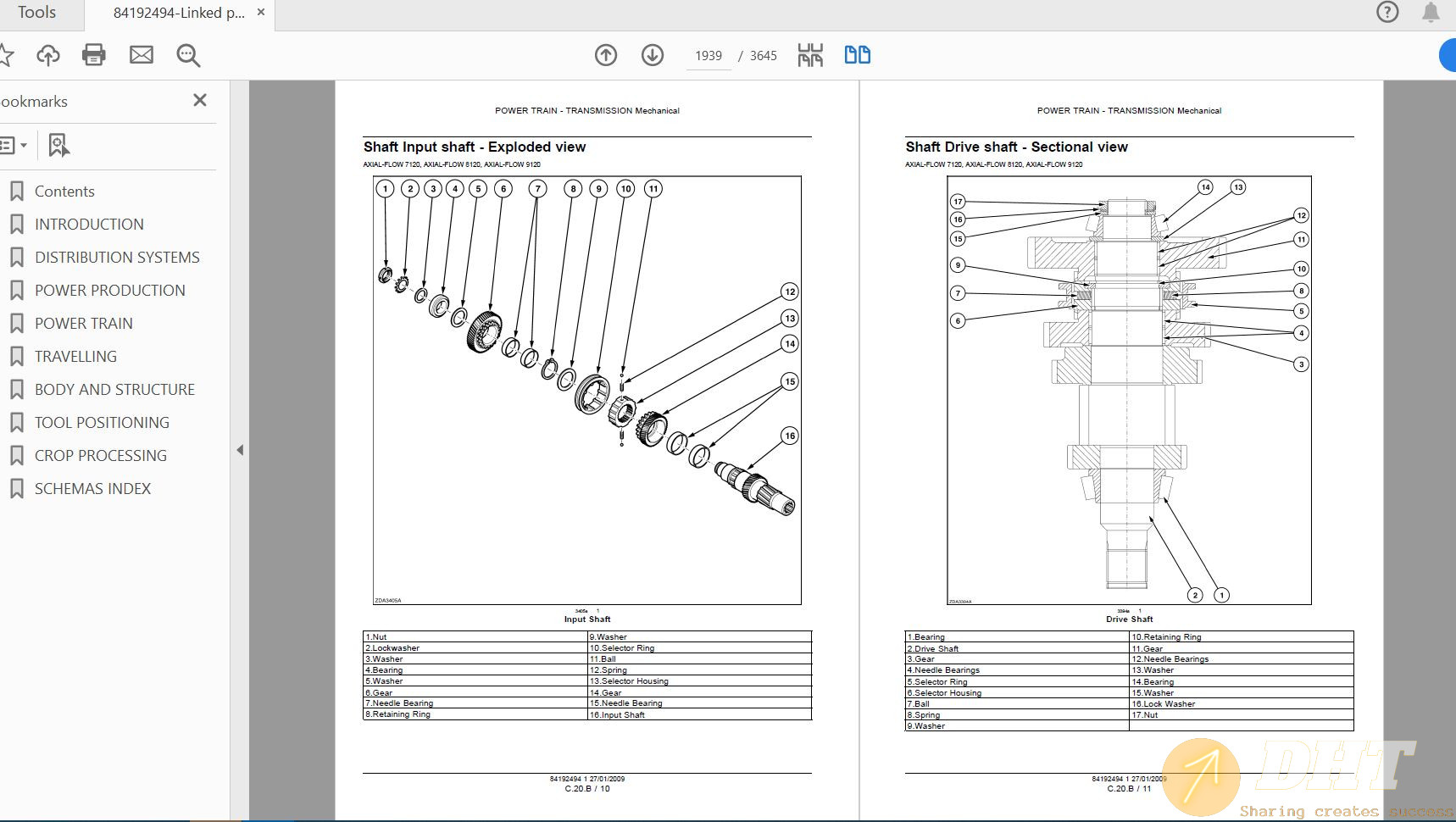1456x822 pixels.
Task: Toggle two-page view mode
Action: click(857, 56)
